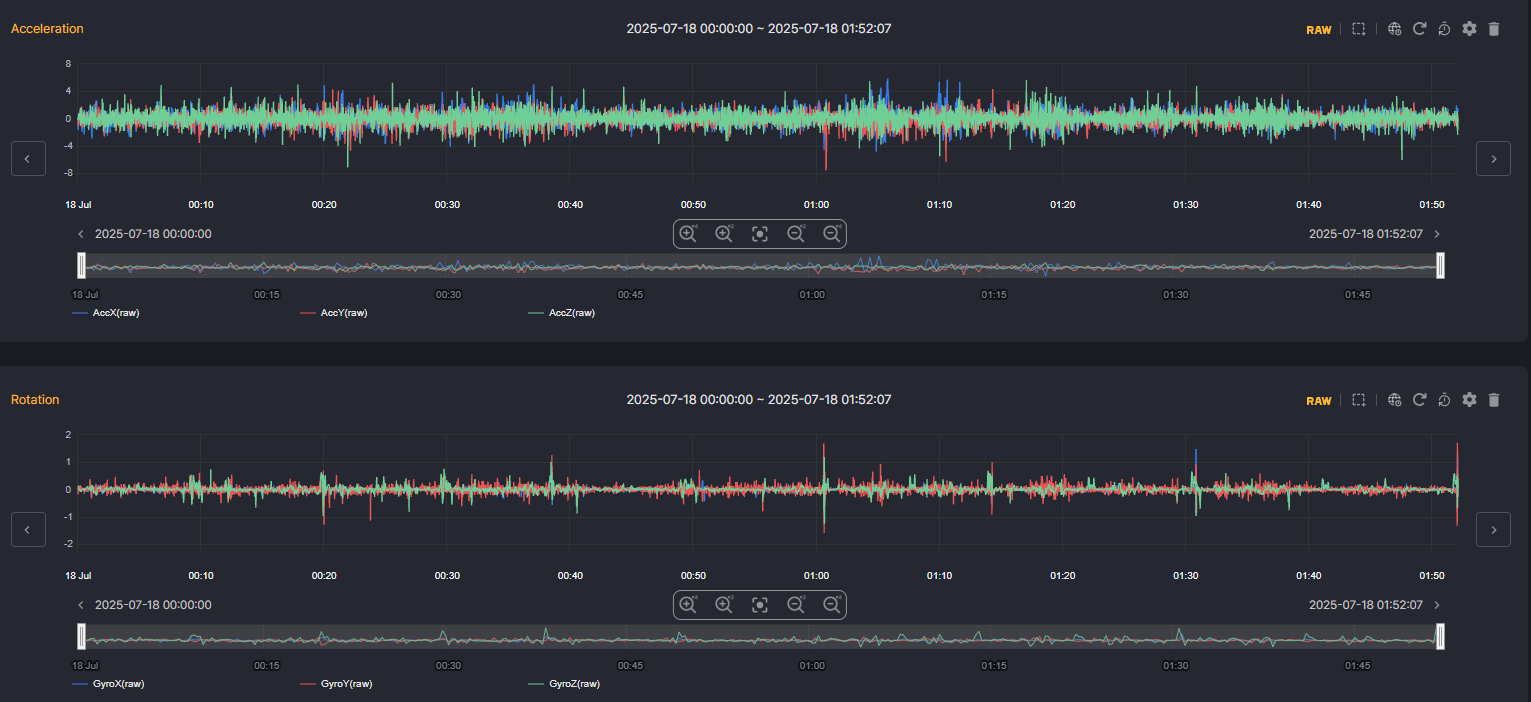The image size is (1531, 702).
Task: Click small left chevron beside Acceleration start time
Action: click(82, 234)
